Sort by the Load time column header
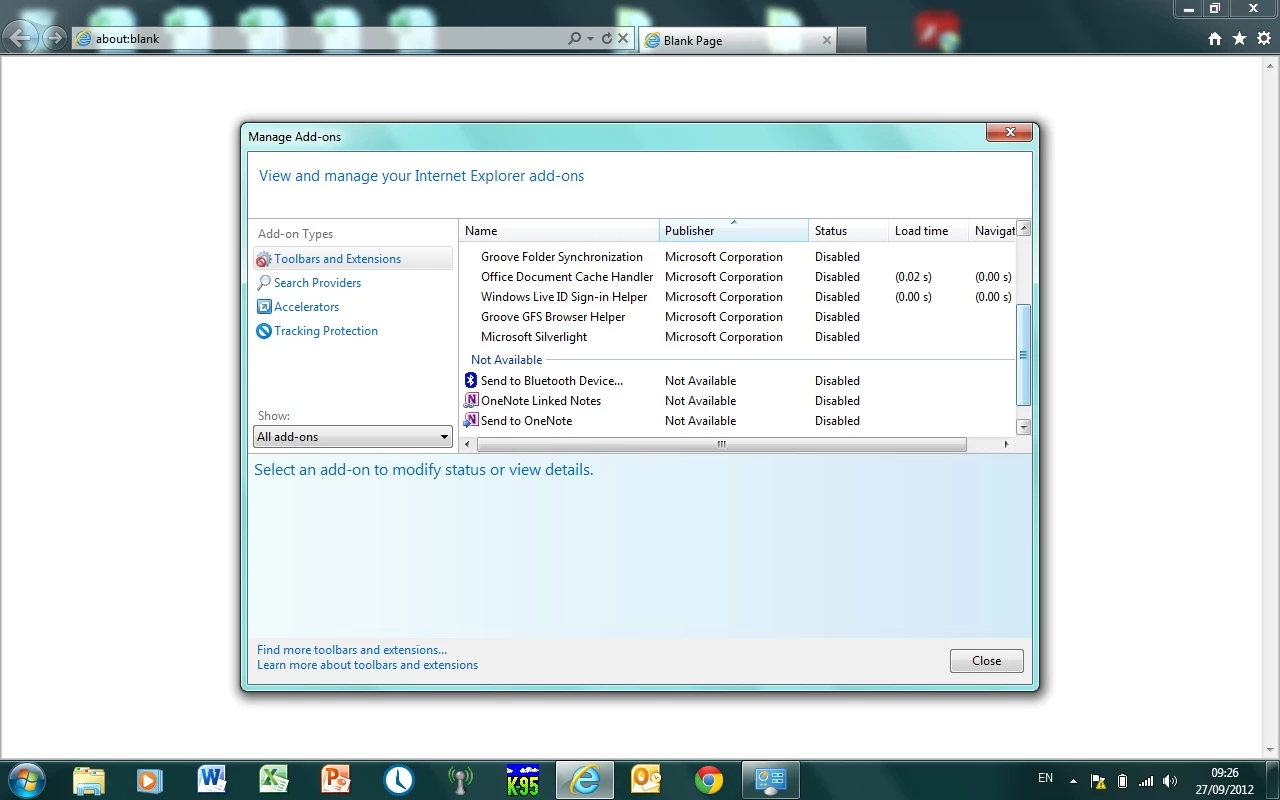This screenshot has height=800, width=1280. pyautogui.click(x=928, y=230)
